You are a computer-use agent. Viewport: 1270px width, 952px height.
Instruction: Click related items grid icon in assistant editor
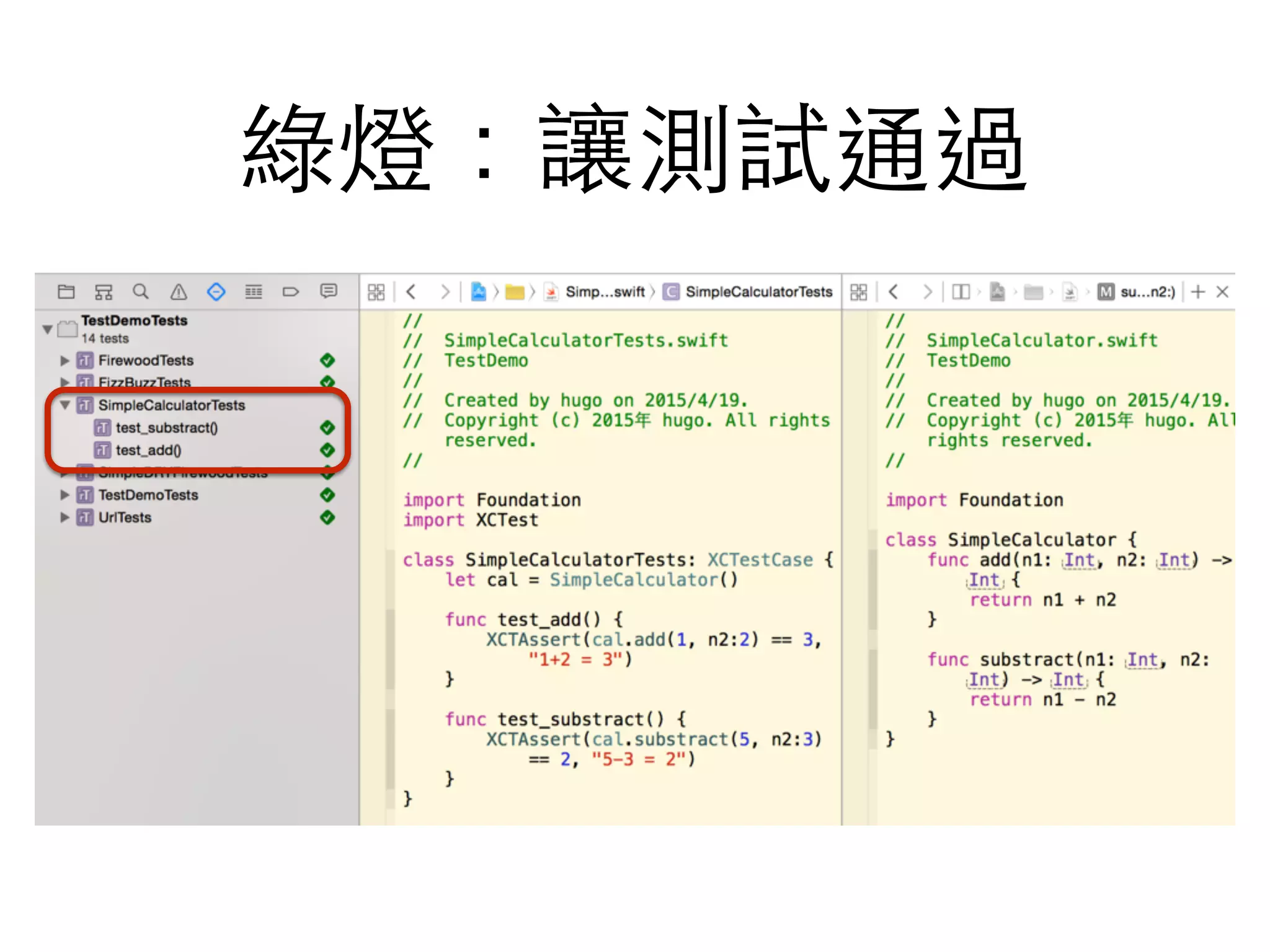coord(859,292)
